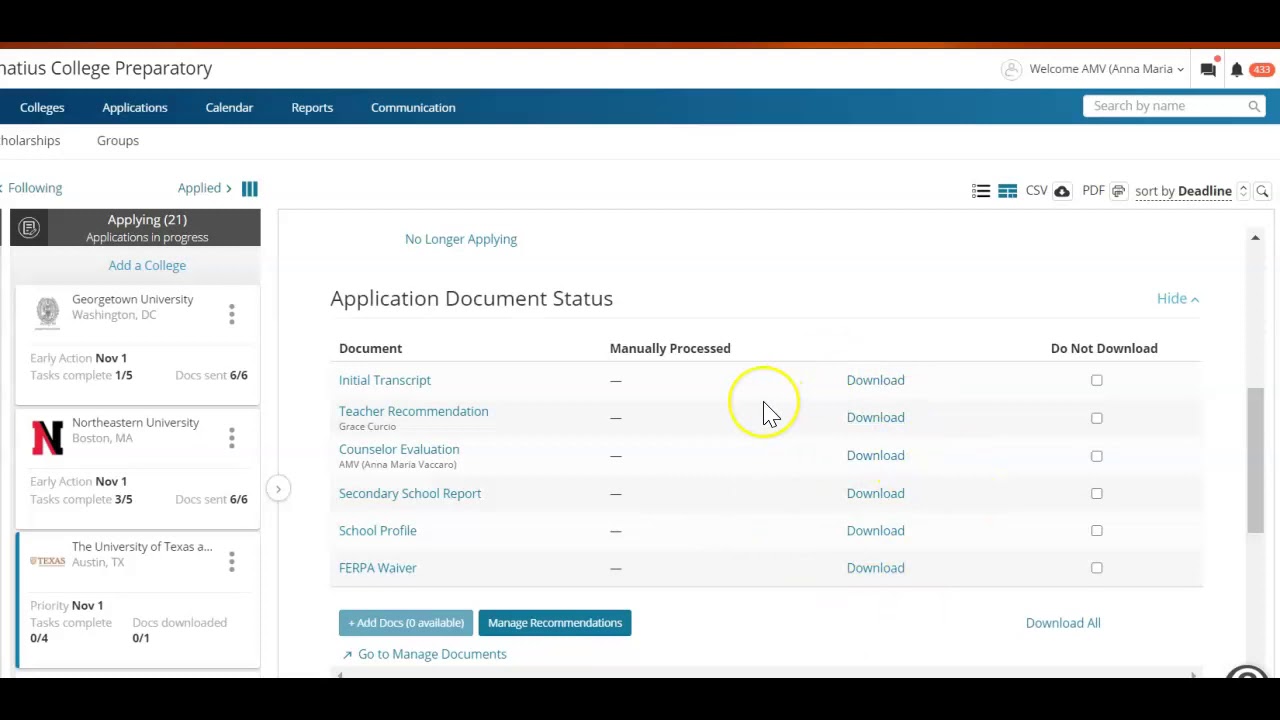Click Download All link

pos(1063,623)
